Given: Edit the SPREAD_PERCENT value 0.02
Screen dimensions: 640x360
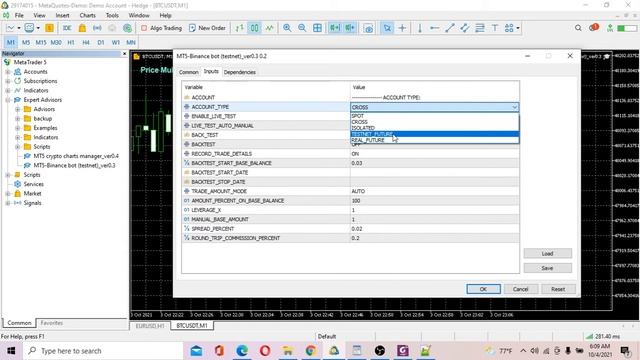Looking at the screenshot, I should pos(435,229).
